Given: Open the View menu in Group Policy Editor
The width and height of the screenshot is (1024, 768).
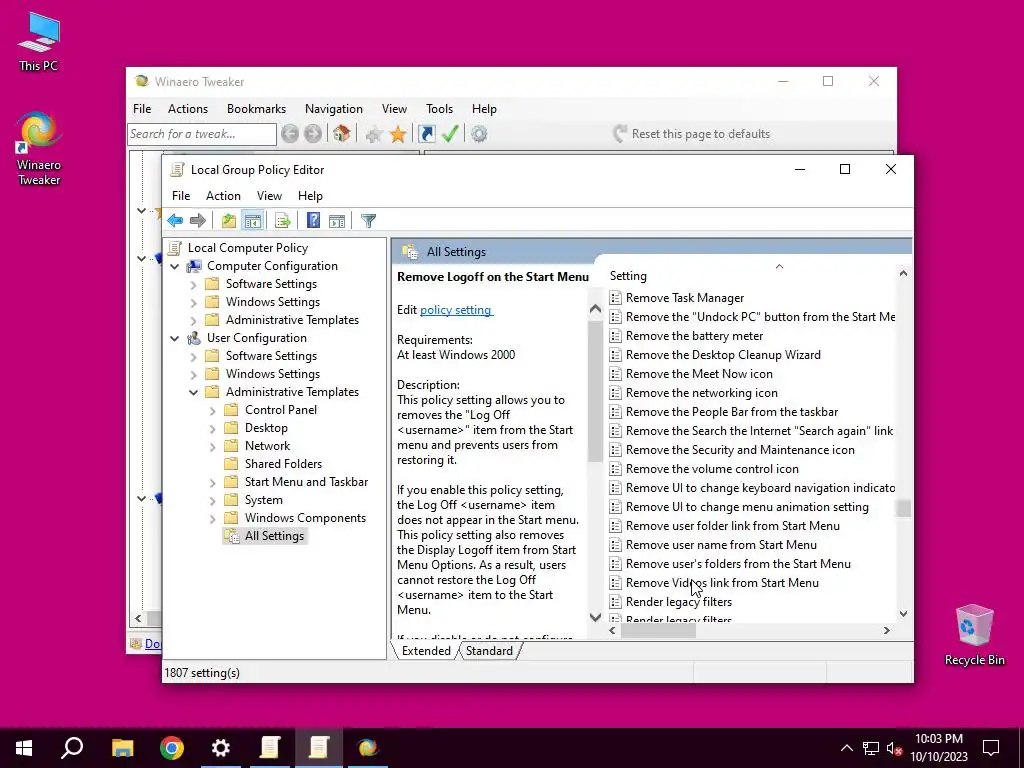Looking at the screenshot, I should (x=269, y=196).
